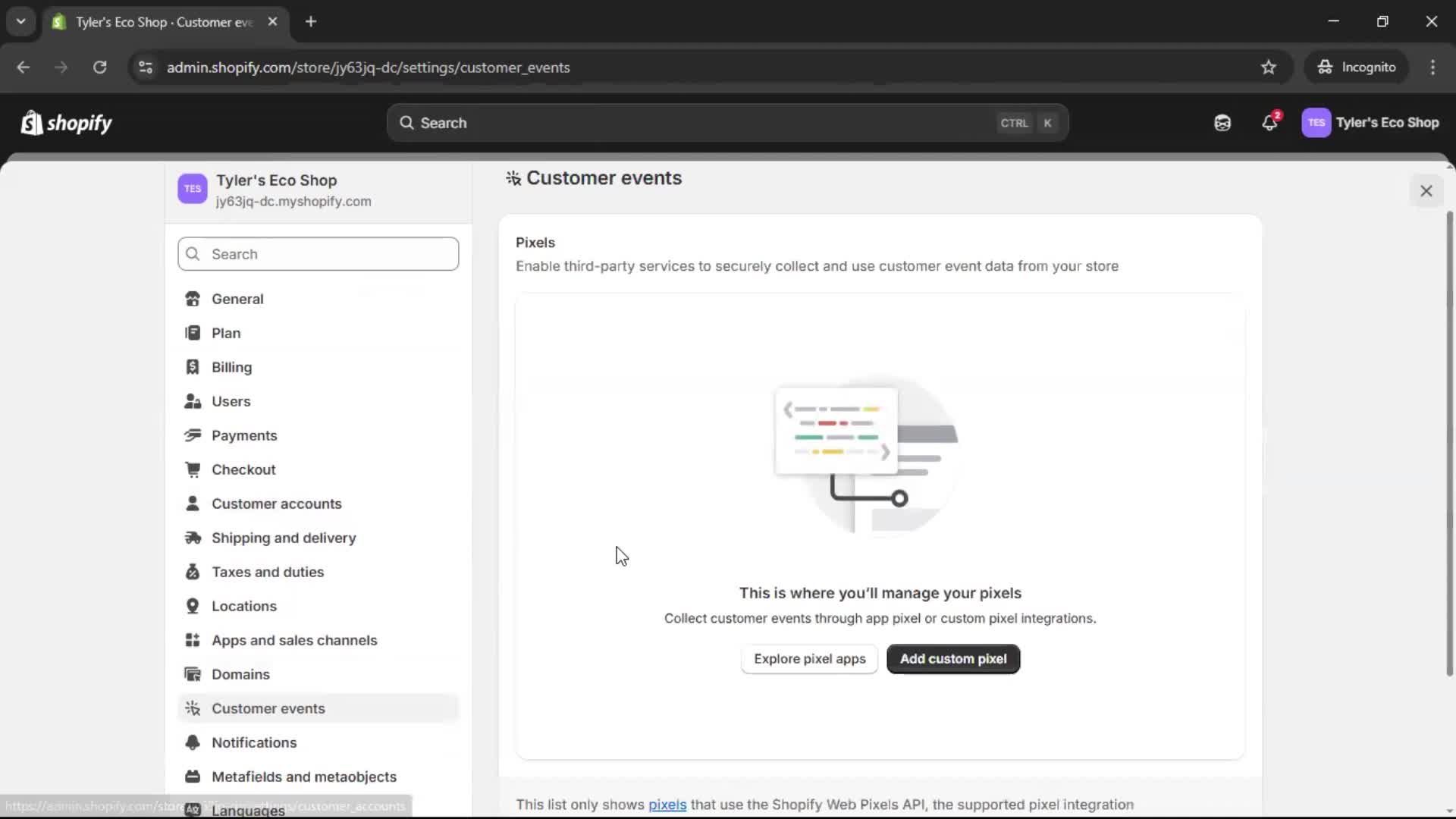The image size is (1456, 819).
Task: Open Locations settings via the pin icon
Action: pyautogui.click(x=193, y=606)
